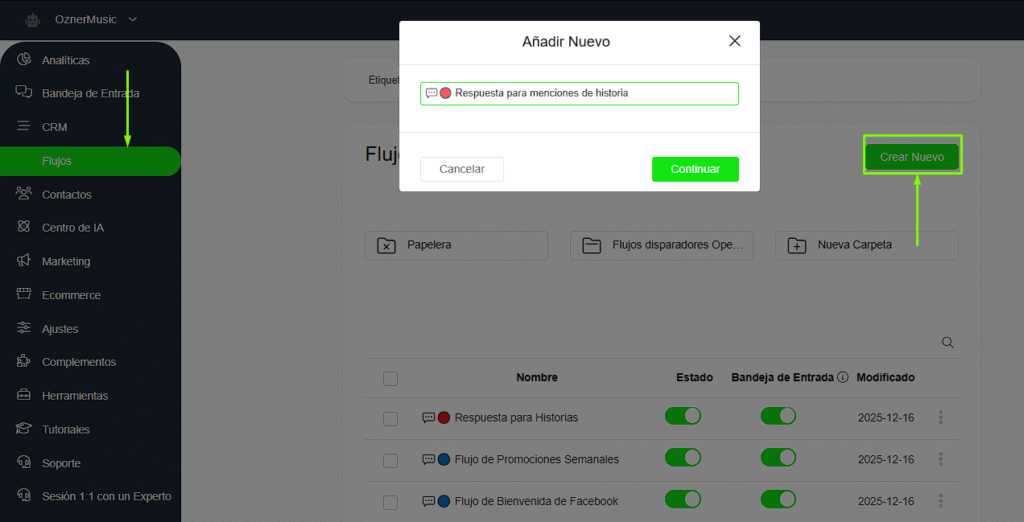
Task: Open options menu for Respuesta para Historias
Action: (940, 417)
